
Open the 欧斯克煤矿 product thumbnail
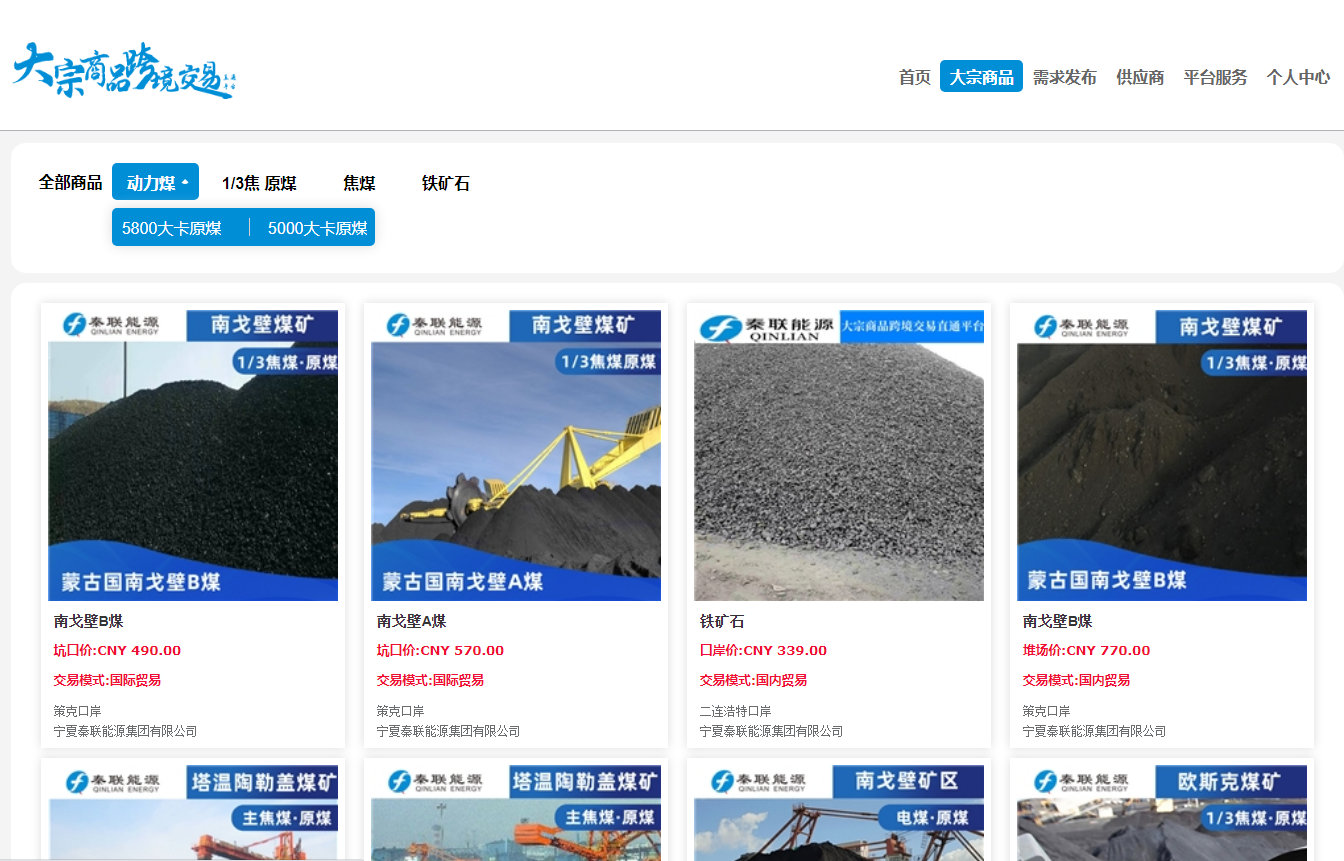[x=1162, y=812]
